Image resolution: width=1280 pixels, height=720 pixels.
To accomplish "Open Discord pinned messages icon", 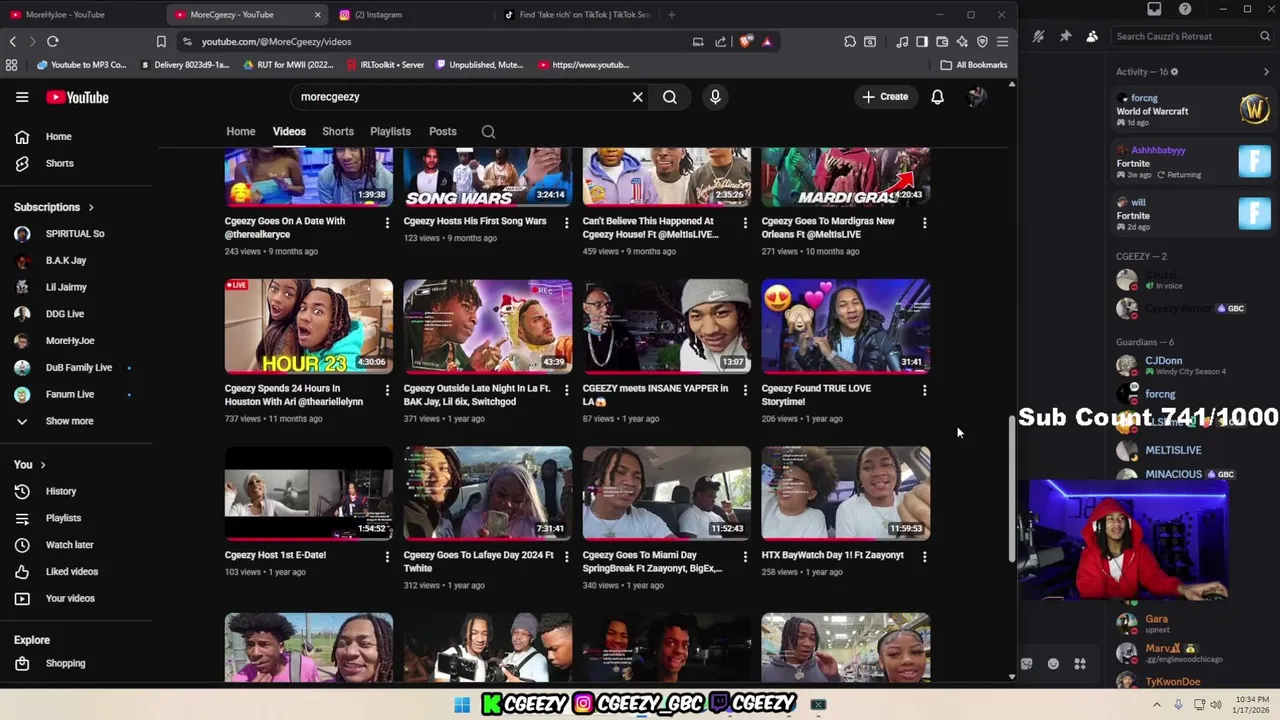I will coord(1065,36).
